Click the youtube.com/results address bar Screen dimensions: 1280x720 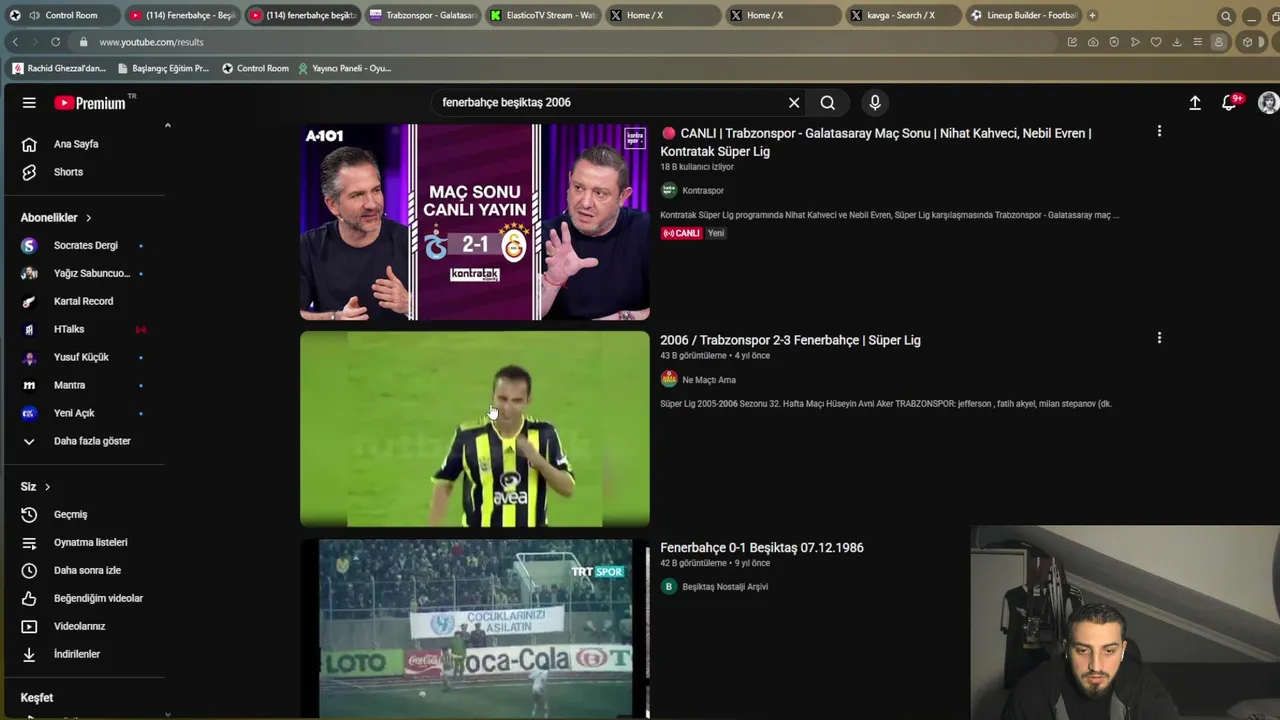(x=565, y=42)
